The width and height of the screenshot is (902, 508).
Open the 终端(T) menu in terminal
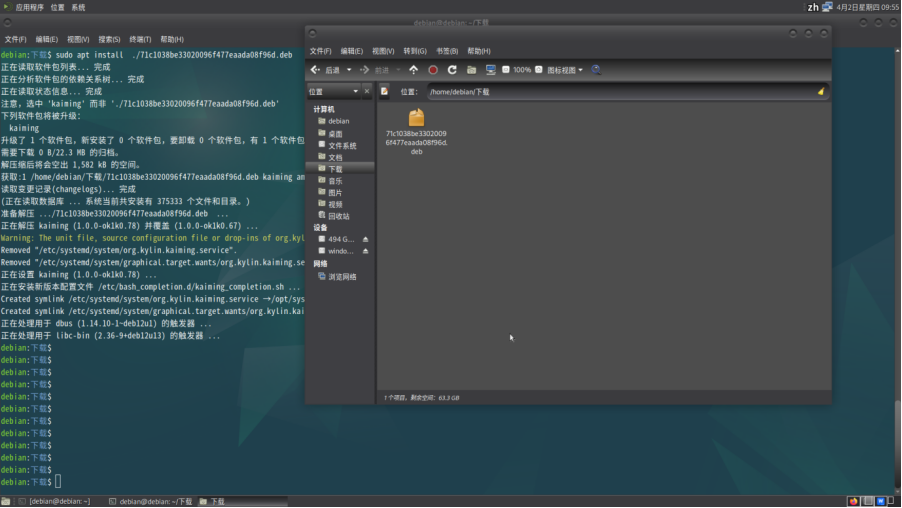tap(140, 39)
